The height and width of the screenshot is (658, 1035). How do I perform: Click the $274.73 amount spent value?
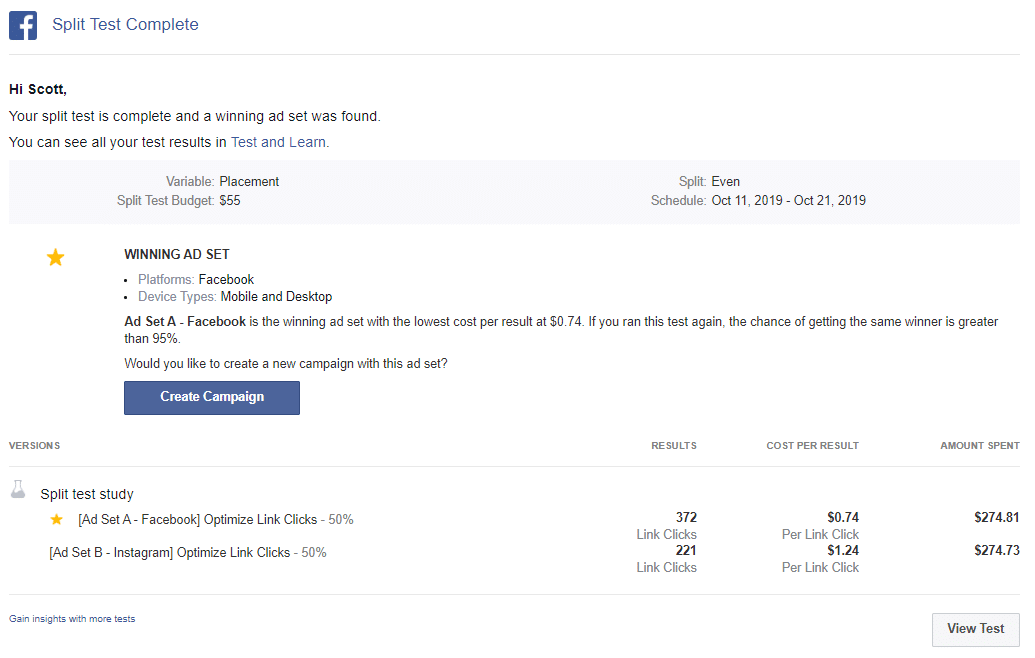click(x=997, y=550)
